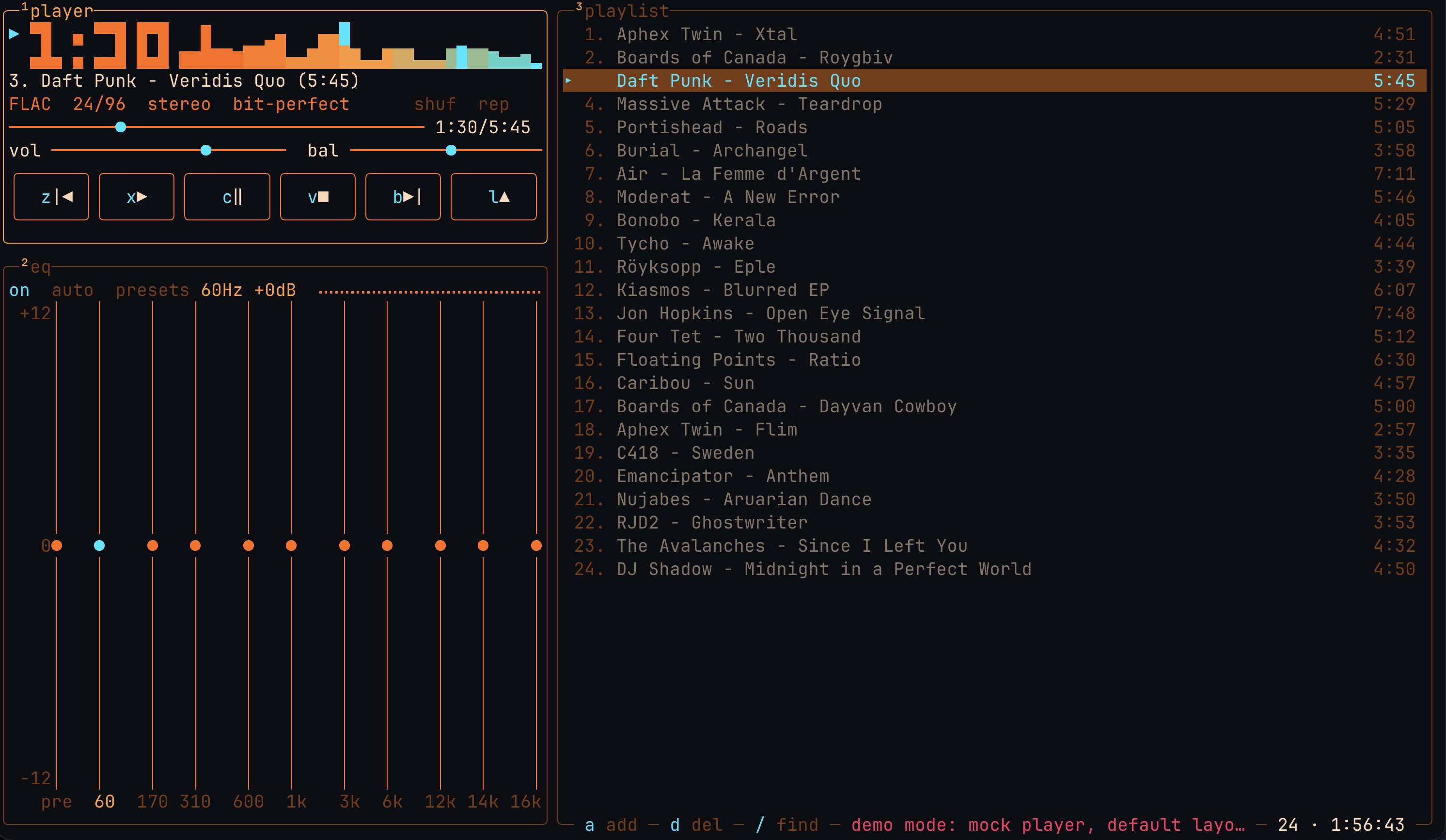Image resolution: width=1446 pixels, height=840 pixels.
Task: Click the 170 Hz eq band knob
Action: (153, 545)
